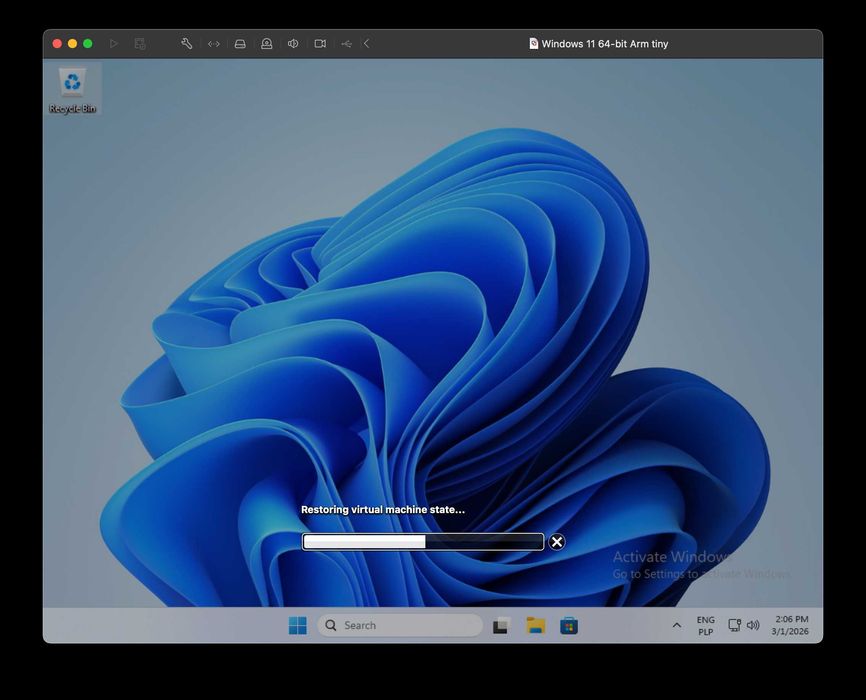Image resolution: width=866 pixels, height=700 pixels.
Task: Click the CD/DVD drive toolbar icon
Action: (267, 44)
